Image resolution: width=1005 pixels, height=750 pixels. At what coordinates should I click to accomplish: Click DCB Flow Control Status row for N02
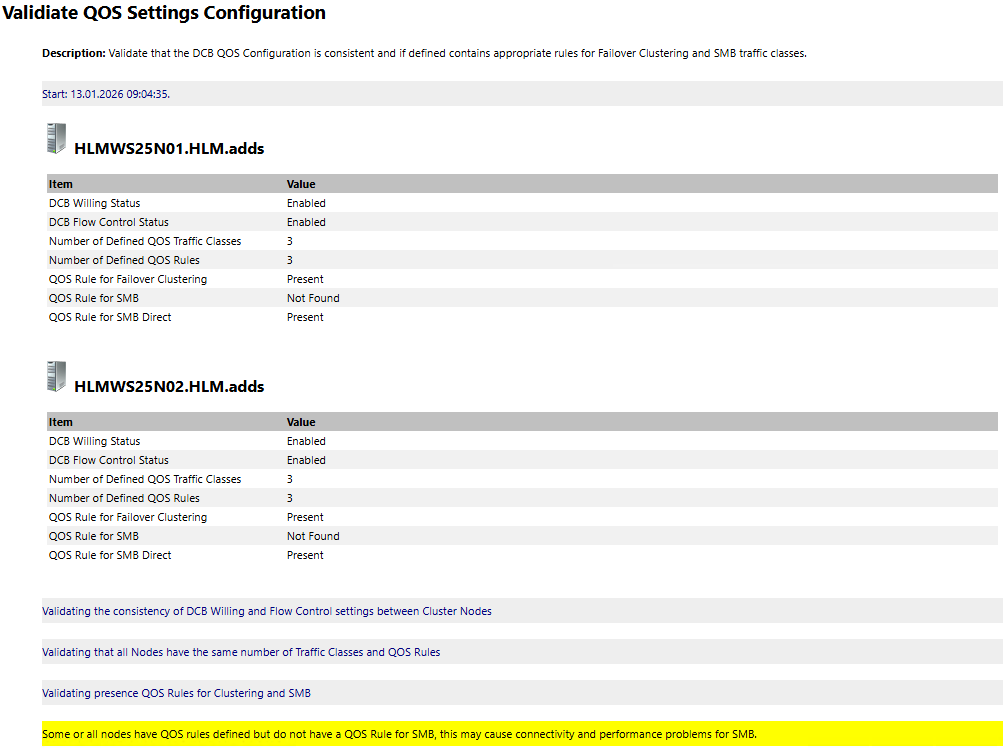pyautogui.click(x=109, y=460)
